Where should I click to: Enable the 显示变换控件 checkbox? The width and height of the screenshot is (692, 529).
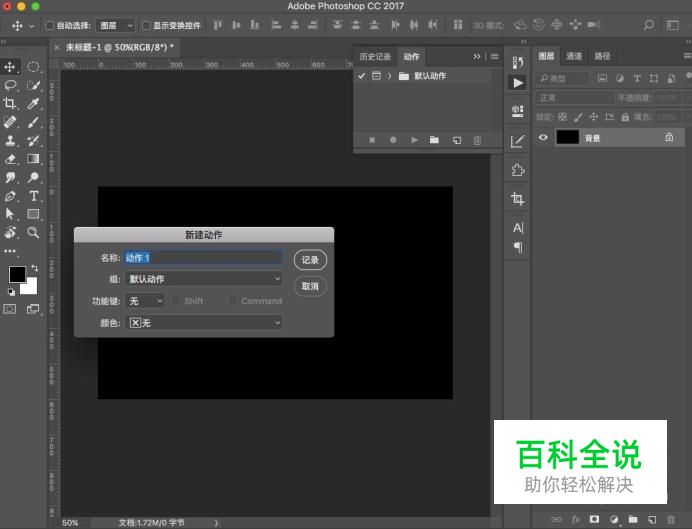(x=146, y=25)
